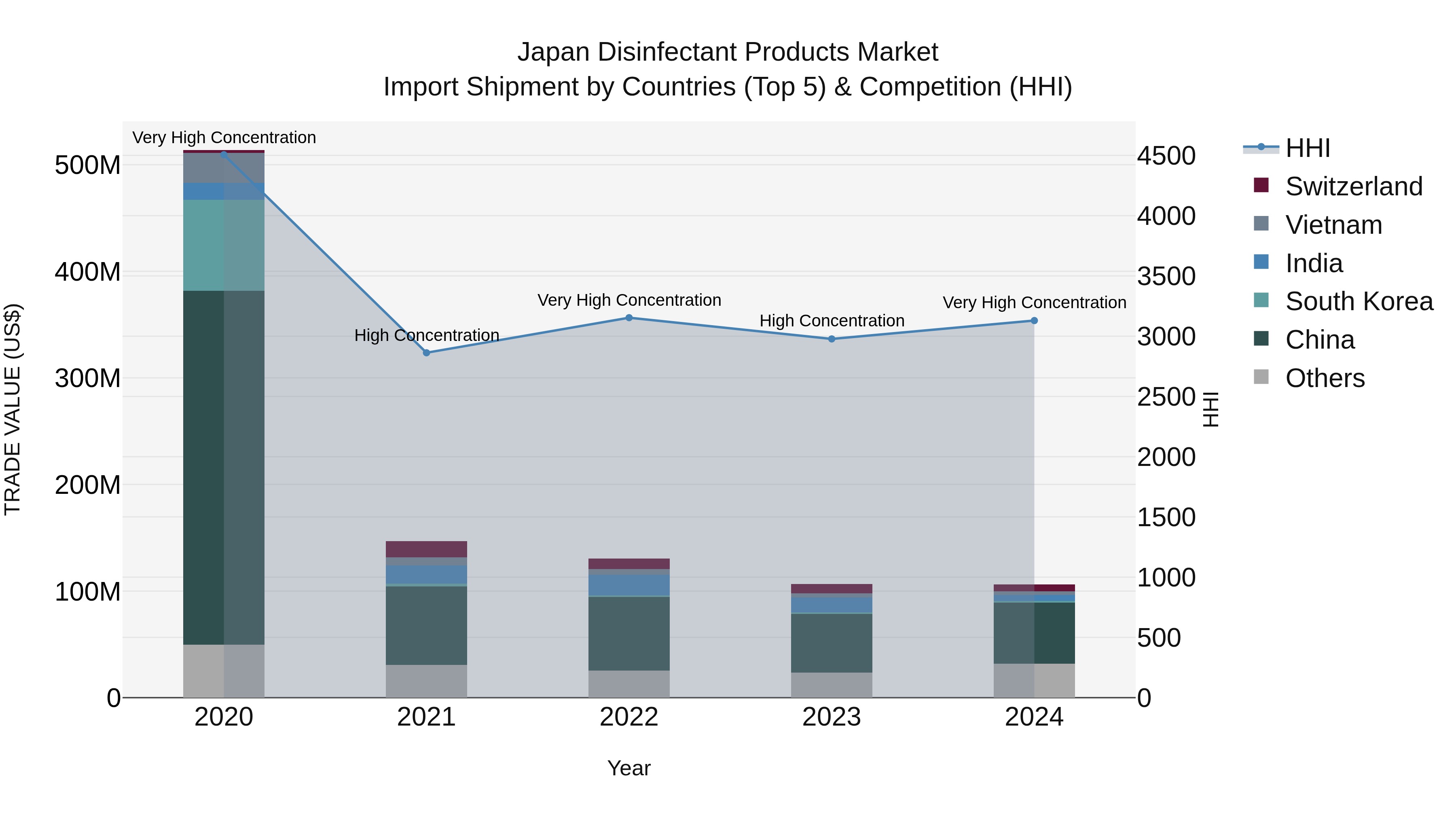This screenshot has width=1456, height=819.
Task: Click the 4500 HHI axis tick
Action: tap(1166, 155)
